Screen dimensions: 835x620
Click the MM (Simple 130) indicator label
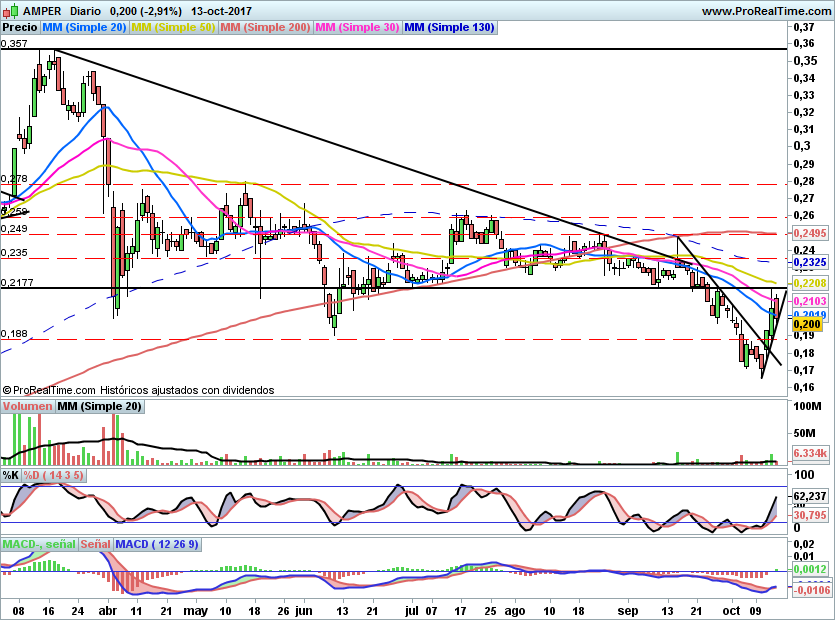(450, 27)
